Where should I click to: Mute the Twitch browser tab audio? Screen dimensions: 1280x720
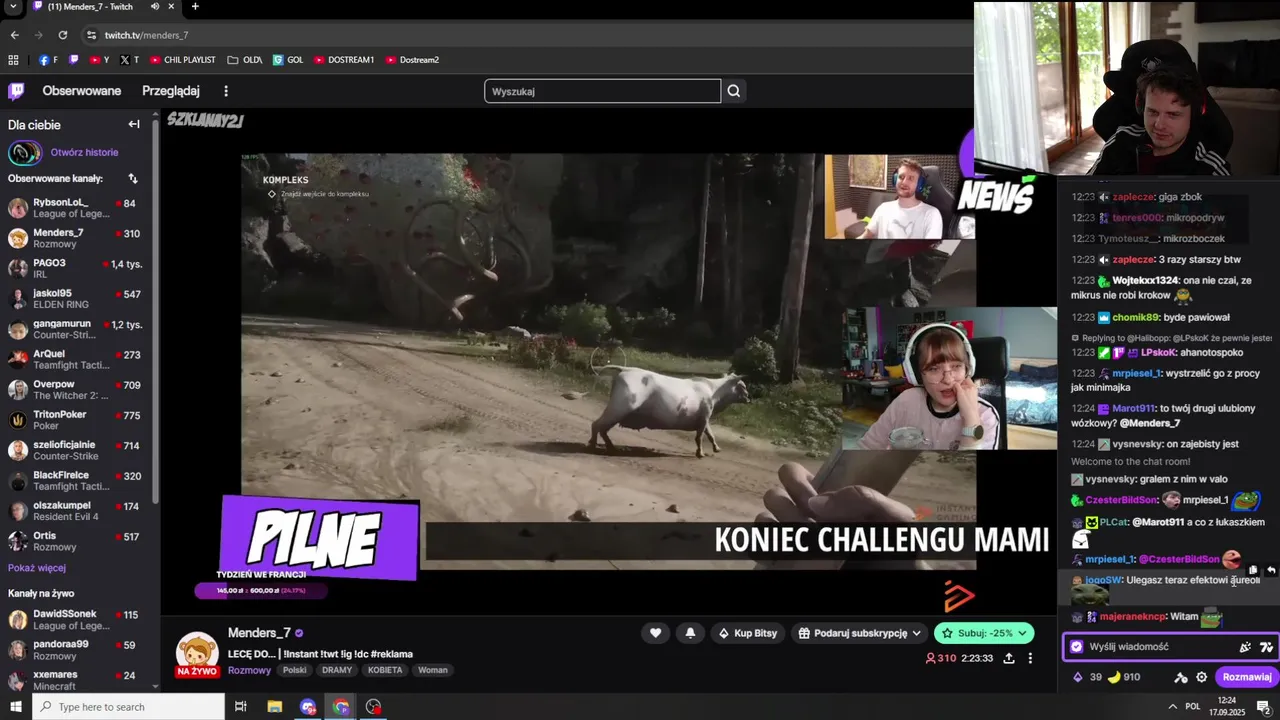click(x=155, y=6)
